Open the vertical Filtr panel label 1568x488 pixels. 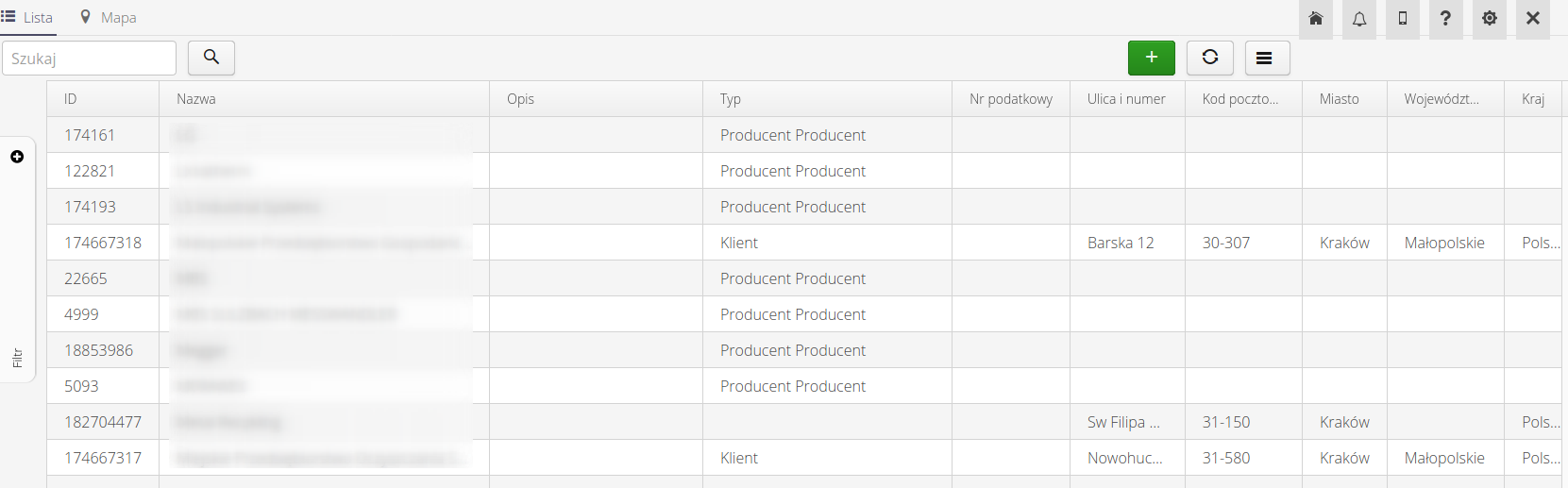17,358
